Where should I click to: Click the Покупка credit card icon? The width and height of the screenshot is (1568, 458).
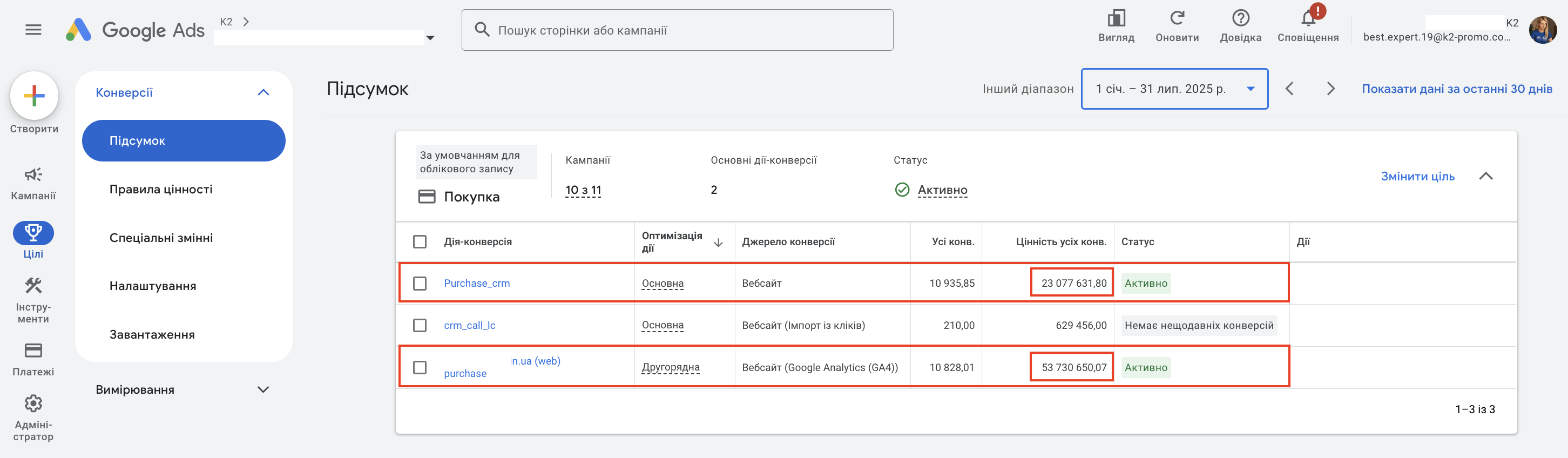tap(427, 197)
